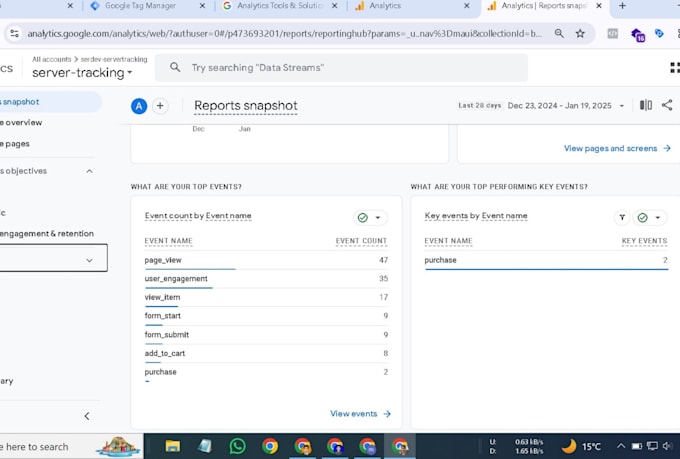The height and width of the screenshot is (459, 680).
Task: Click the Event count by Event name title
Action: click(198, 216)
